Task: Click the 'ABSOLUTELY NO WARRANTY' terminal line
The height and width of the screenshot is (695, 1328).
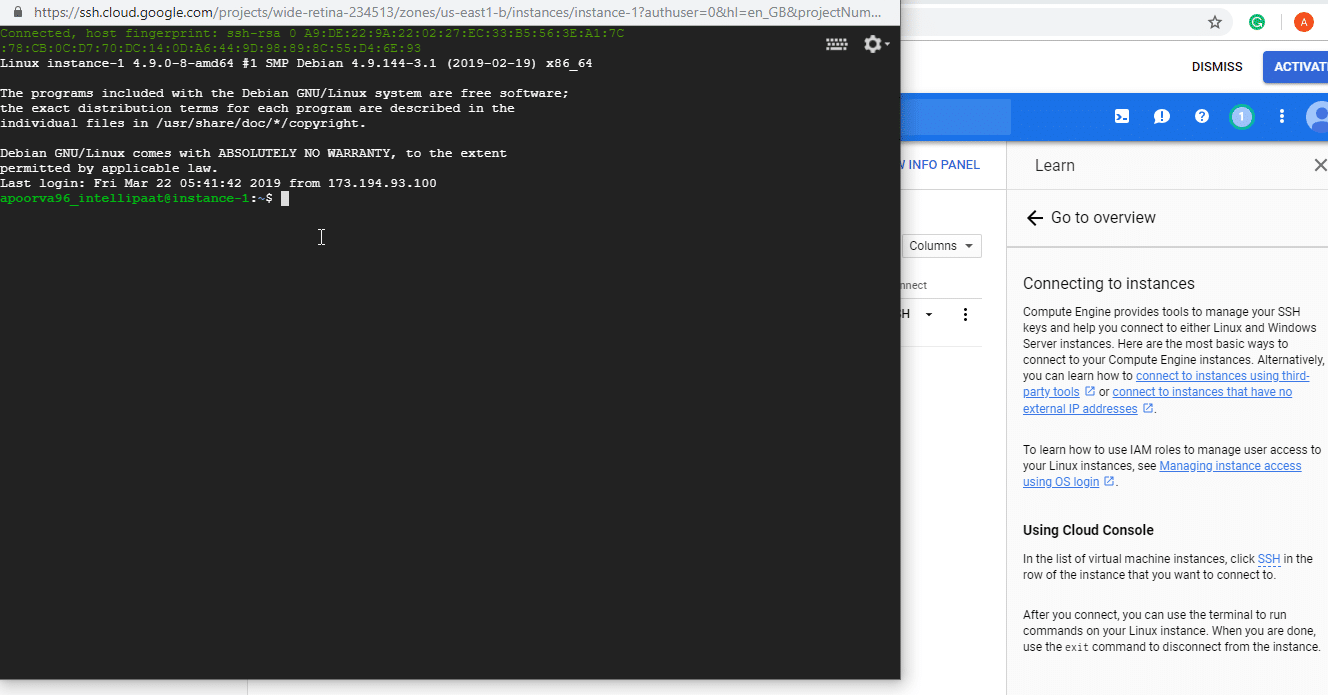Action: pyautogui.click(x=253, y=154)
